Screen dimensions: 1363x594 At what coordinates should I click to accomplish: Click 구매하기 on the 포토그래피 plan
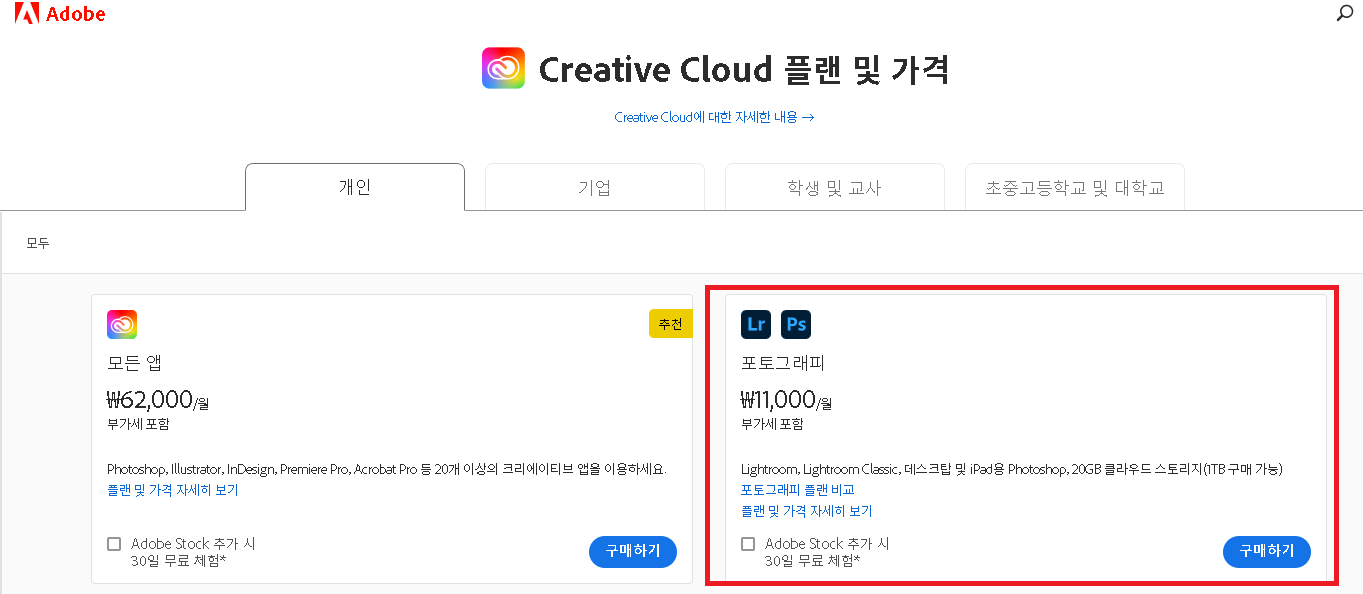point(1267,551)
